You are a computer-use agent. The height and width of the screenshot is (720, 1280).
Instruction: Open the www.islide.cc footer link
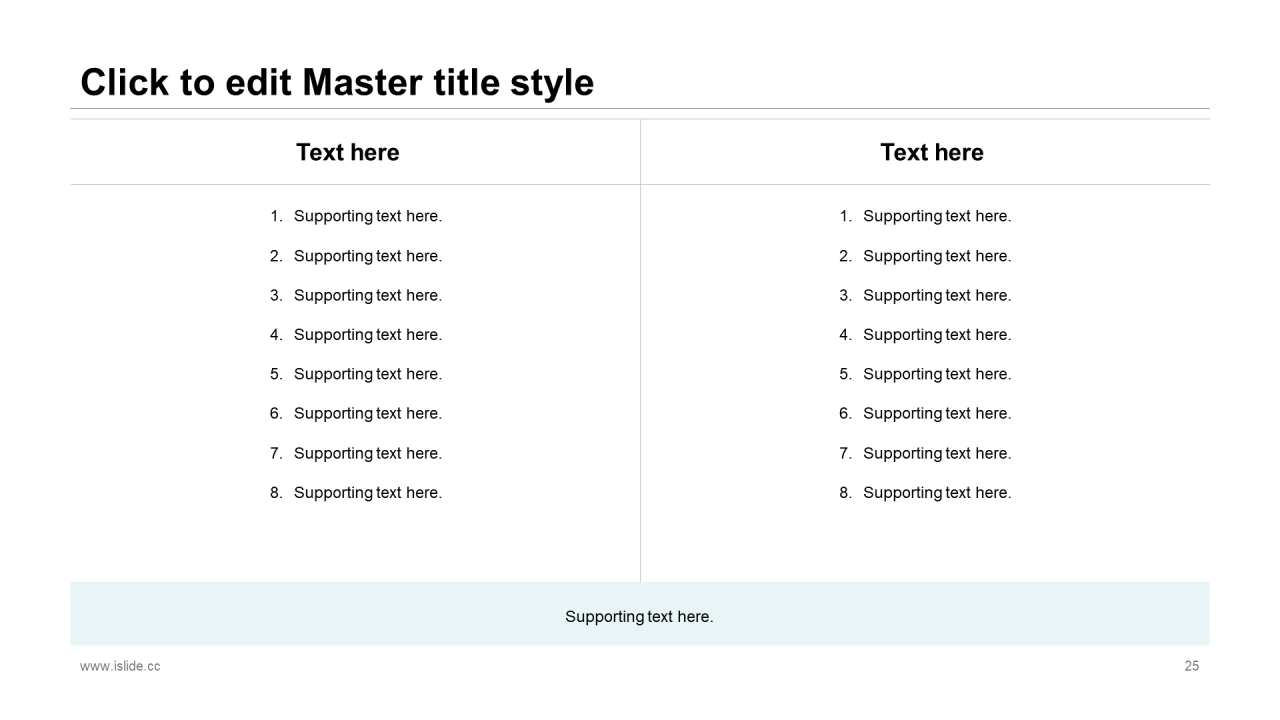click(120, 666)
